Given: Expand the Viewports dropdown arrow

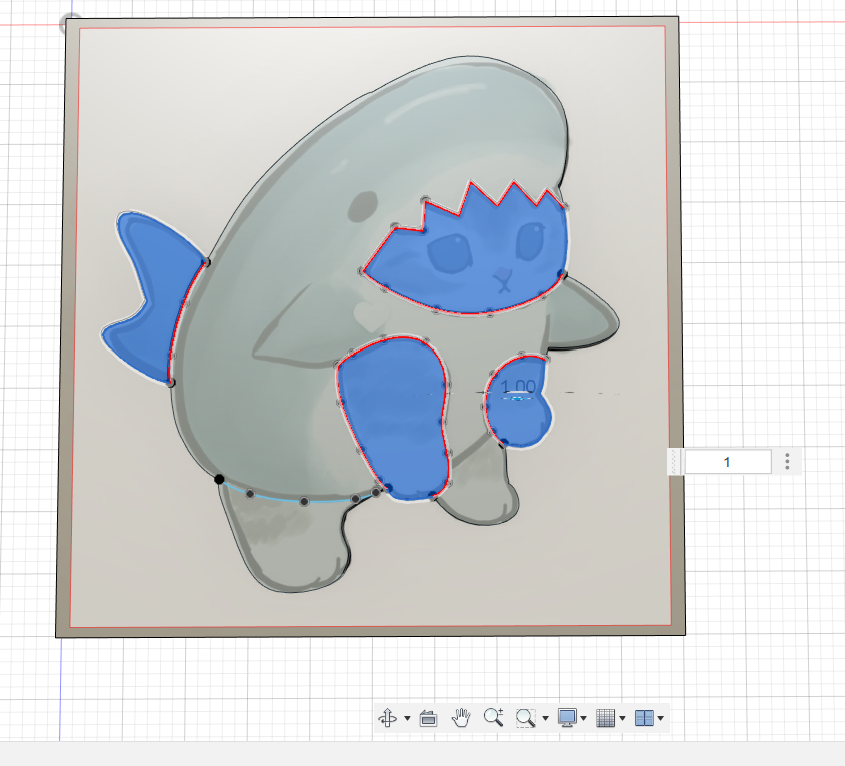Looking at the screenshot, I should [661, 719].
